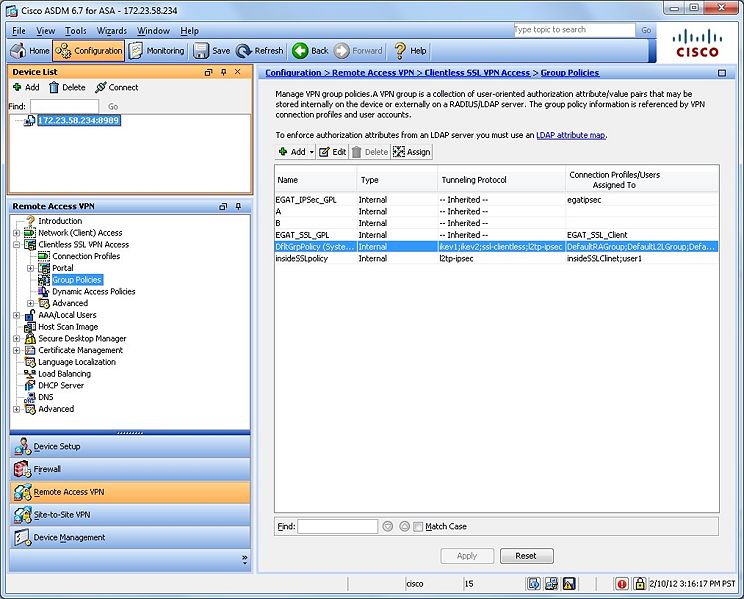Viewport: 744px width, 599px height.
Task: Open the Wizards menu
Action: click(x=112, y=31)
